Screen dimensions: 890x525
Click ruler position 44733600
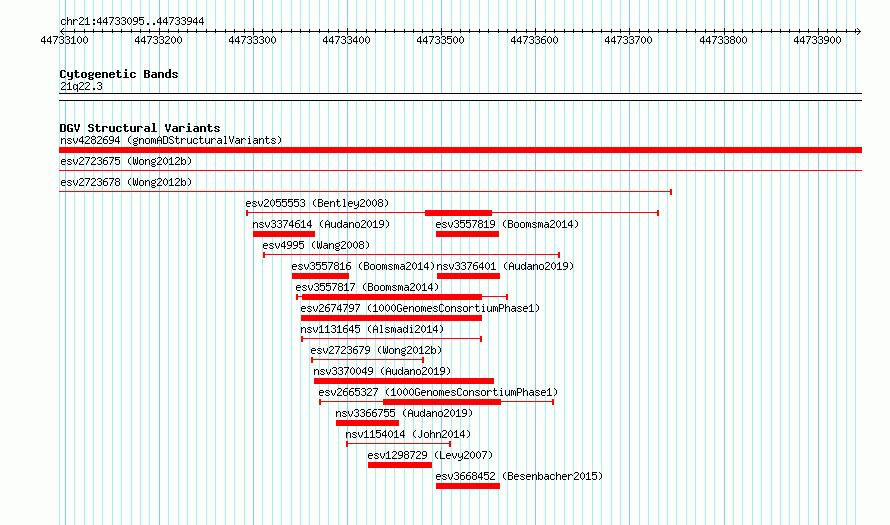[535, 40]
